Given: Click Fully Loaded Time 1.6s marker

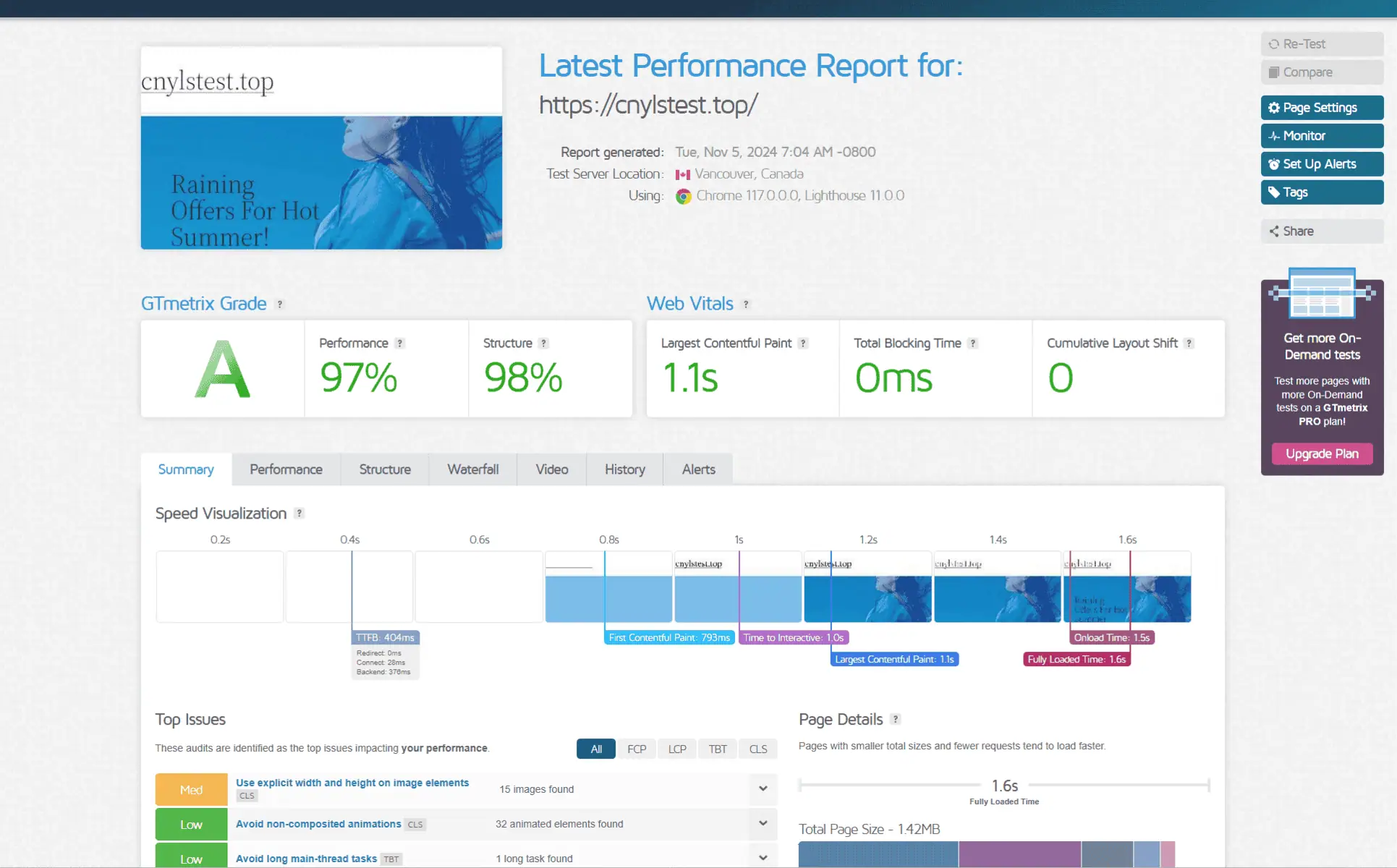Looking at the screenshot, I should (x=1077, y=660).
